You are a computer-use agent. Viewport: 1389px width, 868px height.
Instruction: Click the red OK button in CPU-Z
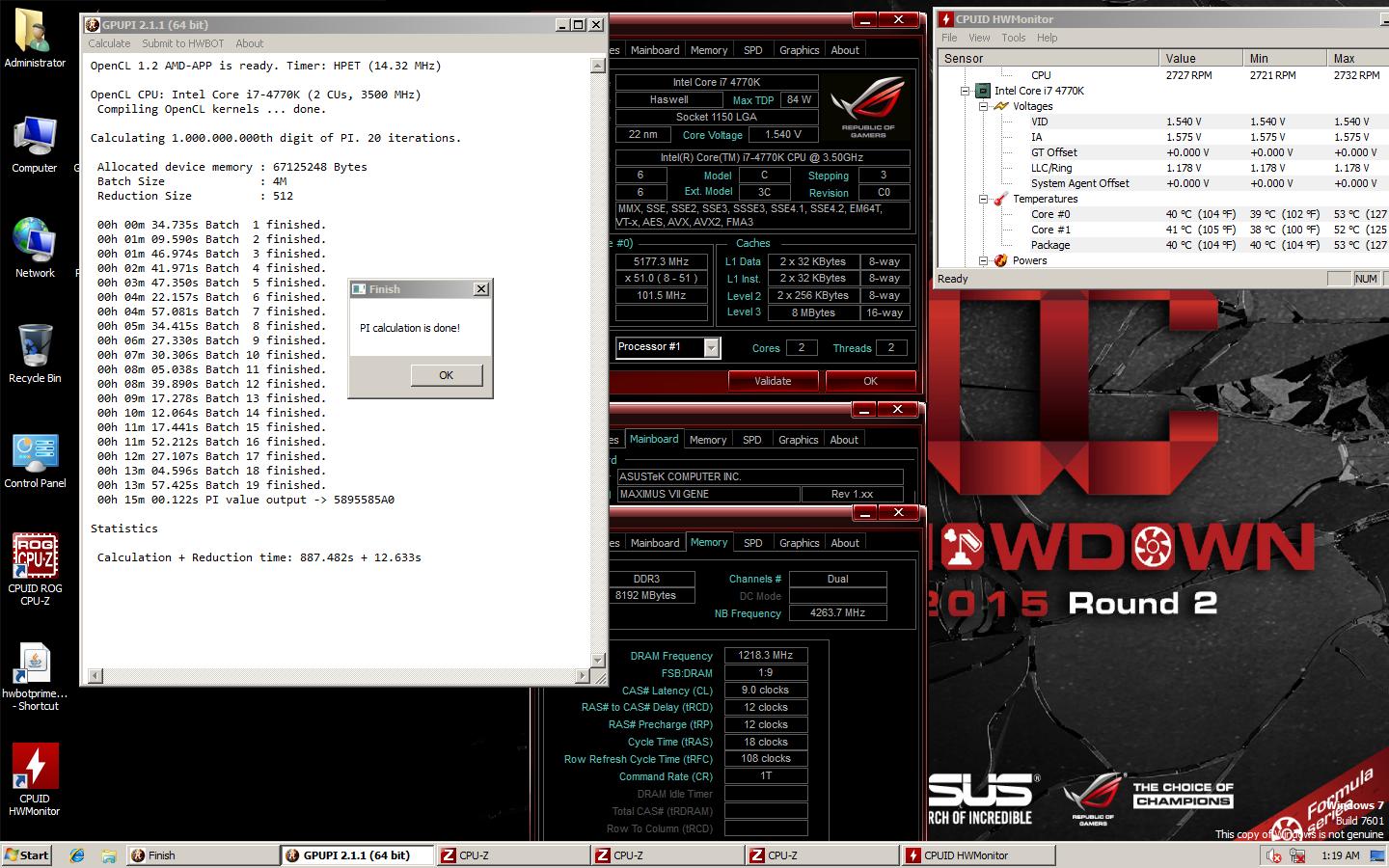click(x=870, y=381)
